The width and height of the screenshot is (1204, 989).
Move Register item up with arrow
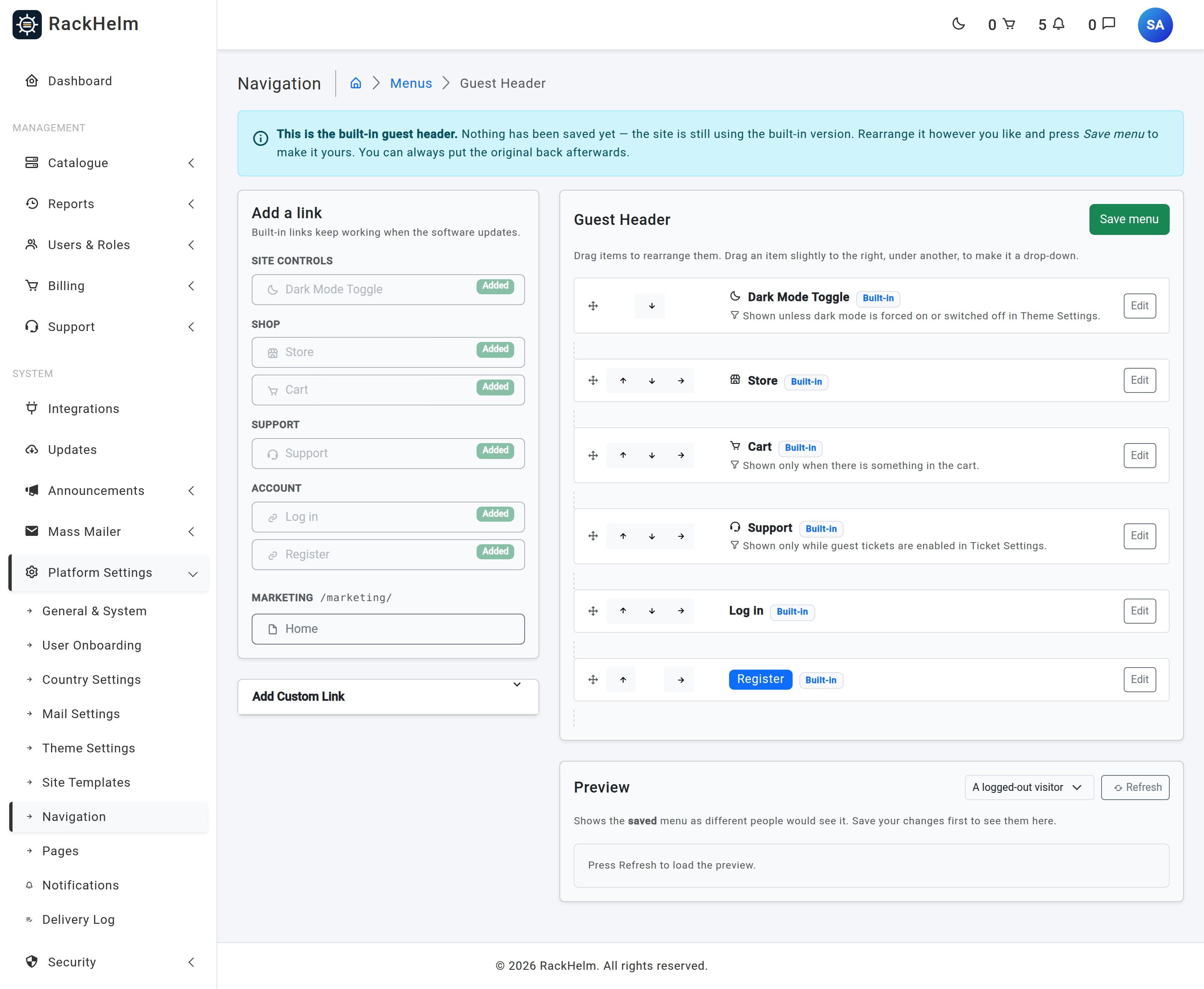(x=623, y=680)
